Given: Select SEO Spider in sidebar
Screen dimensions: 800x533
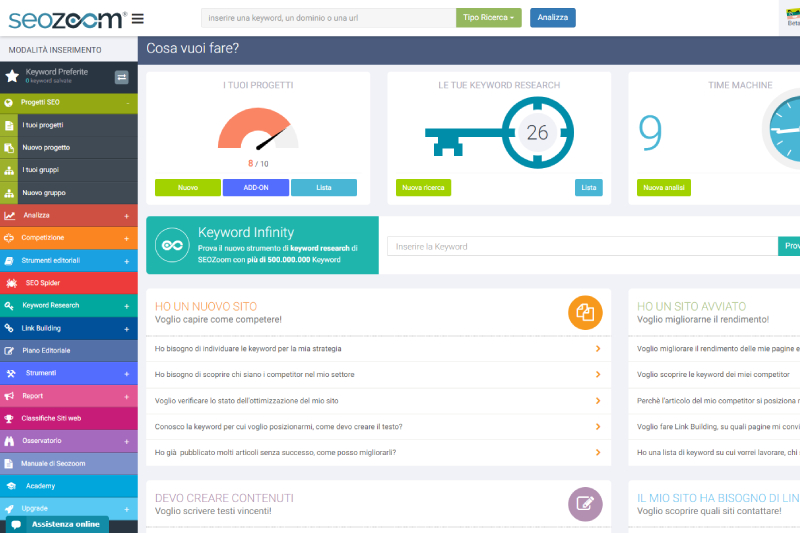Looking at the screenshot, I should click(69, 283).
